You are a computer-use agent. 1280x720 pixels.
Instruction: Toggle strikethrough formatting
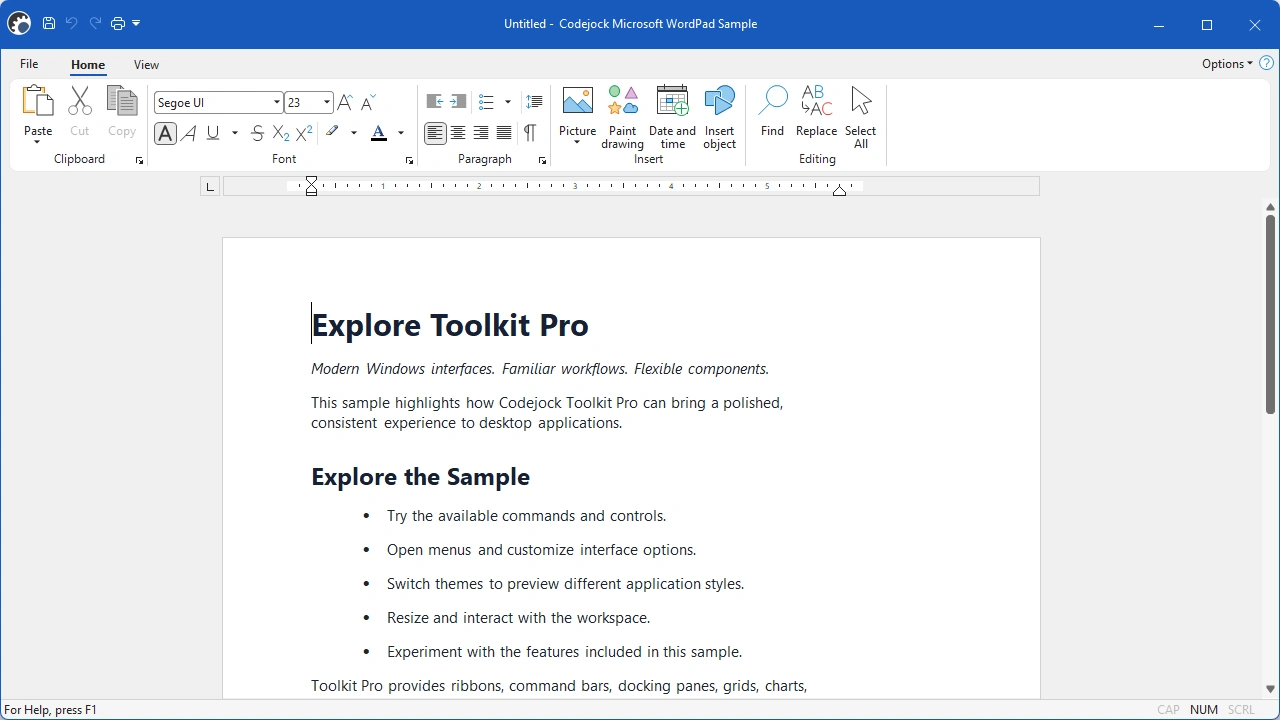tap(257, 133)
